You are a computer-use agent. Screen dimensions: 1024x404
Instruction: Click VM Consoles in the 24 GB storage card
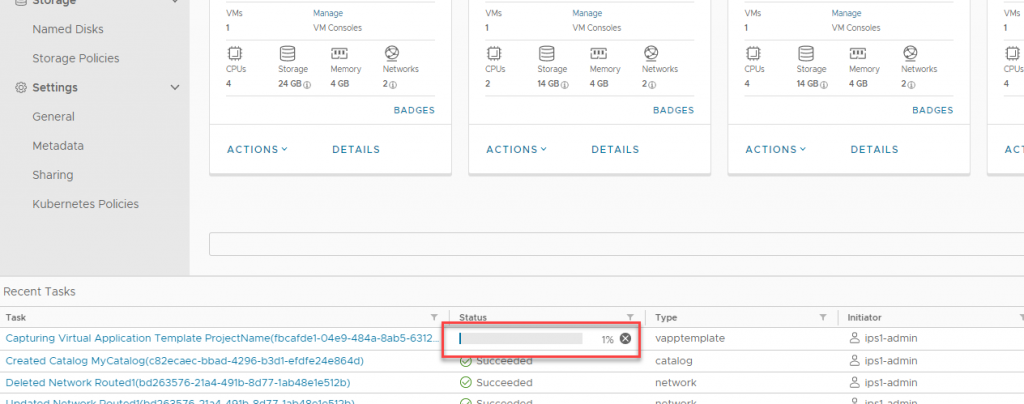click(338, 28)
